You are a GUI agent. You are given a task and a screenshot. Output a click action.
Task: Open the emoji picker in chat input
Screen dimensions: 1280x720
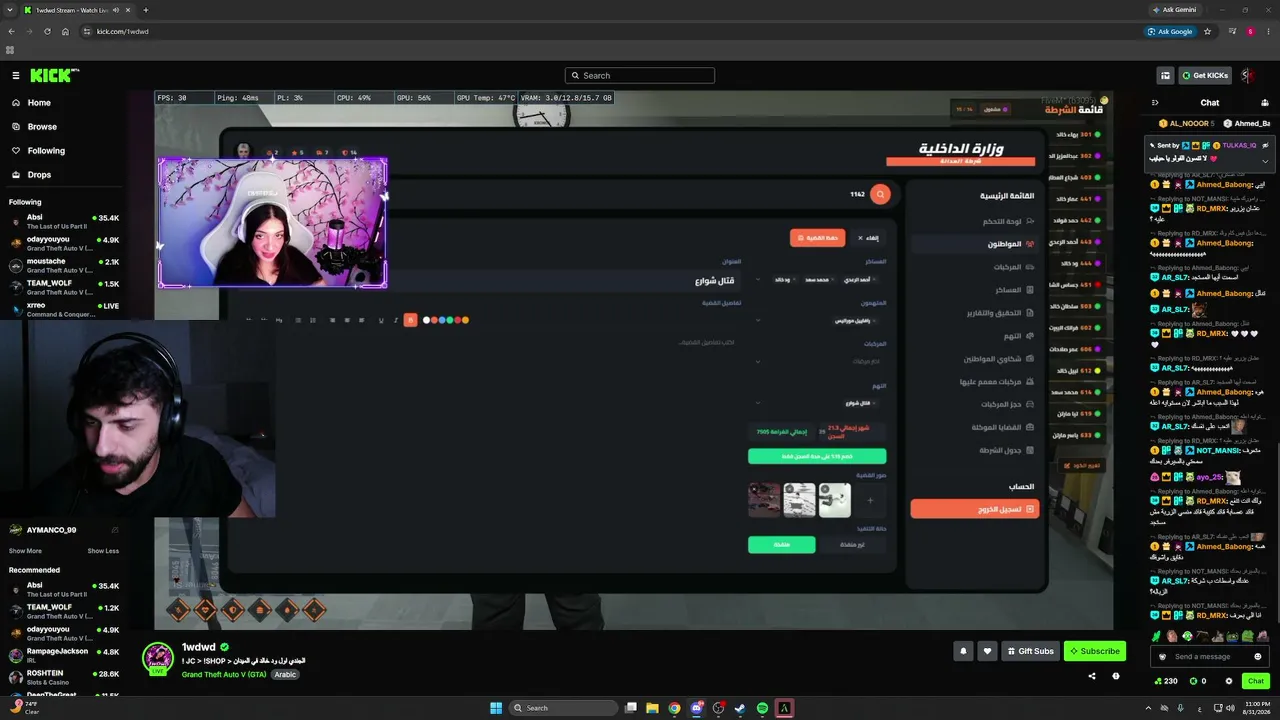1257,656
